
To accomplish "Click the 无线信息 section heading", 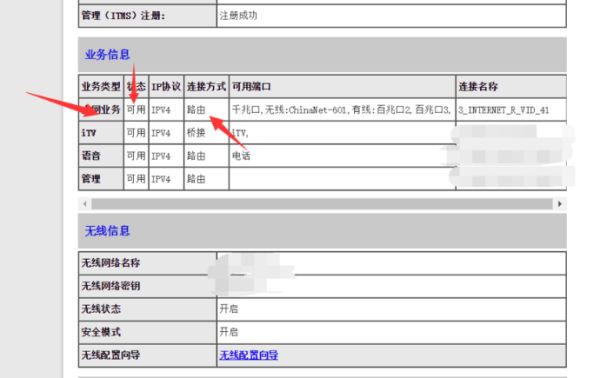I will [108, 231].
